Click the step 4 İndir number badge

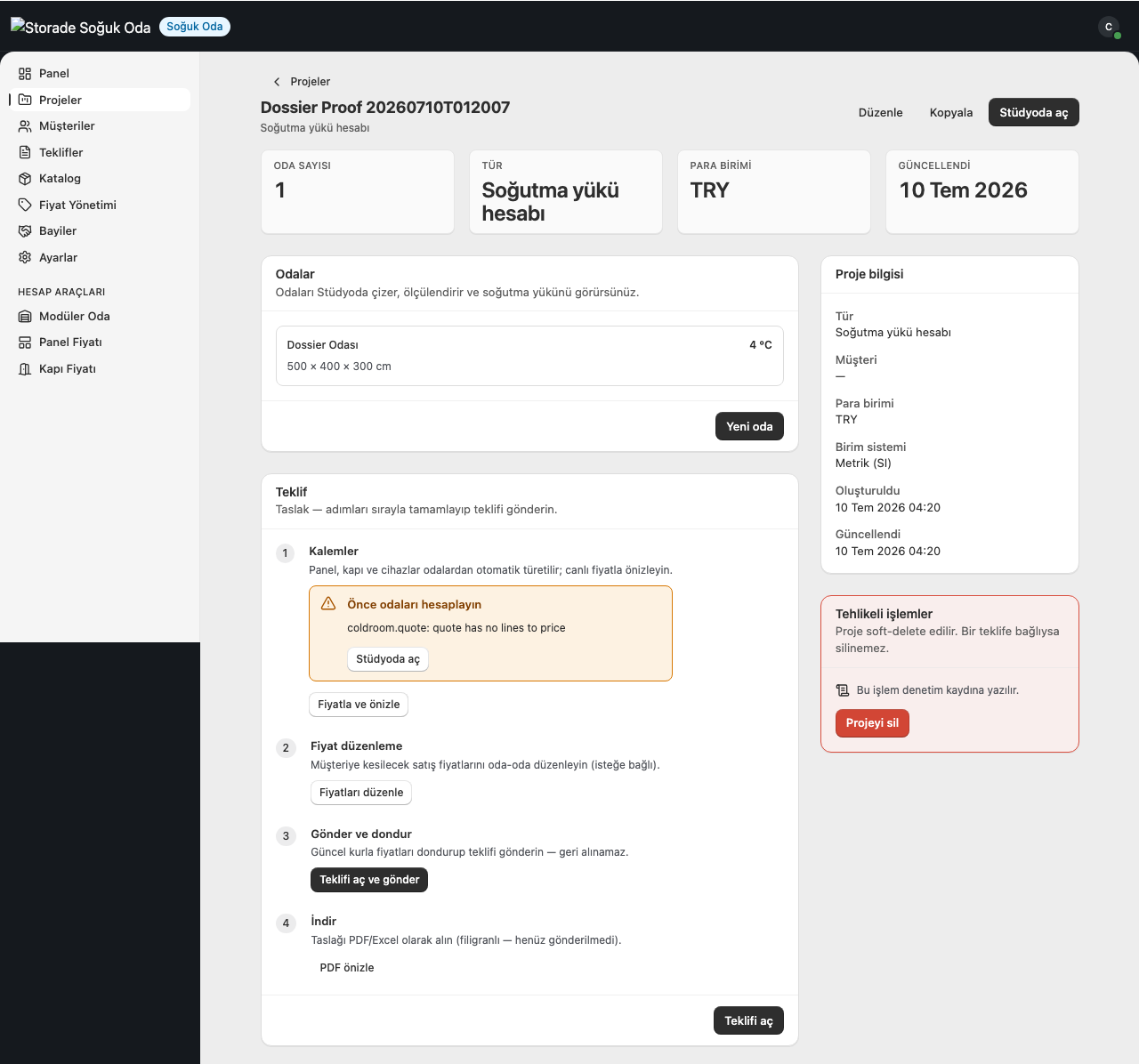(x=286, y=923)
